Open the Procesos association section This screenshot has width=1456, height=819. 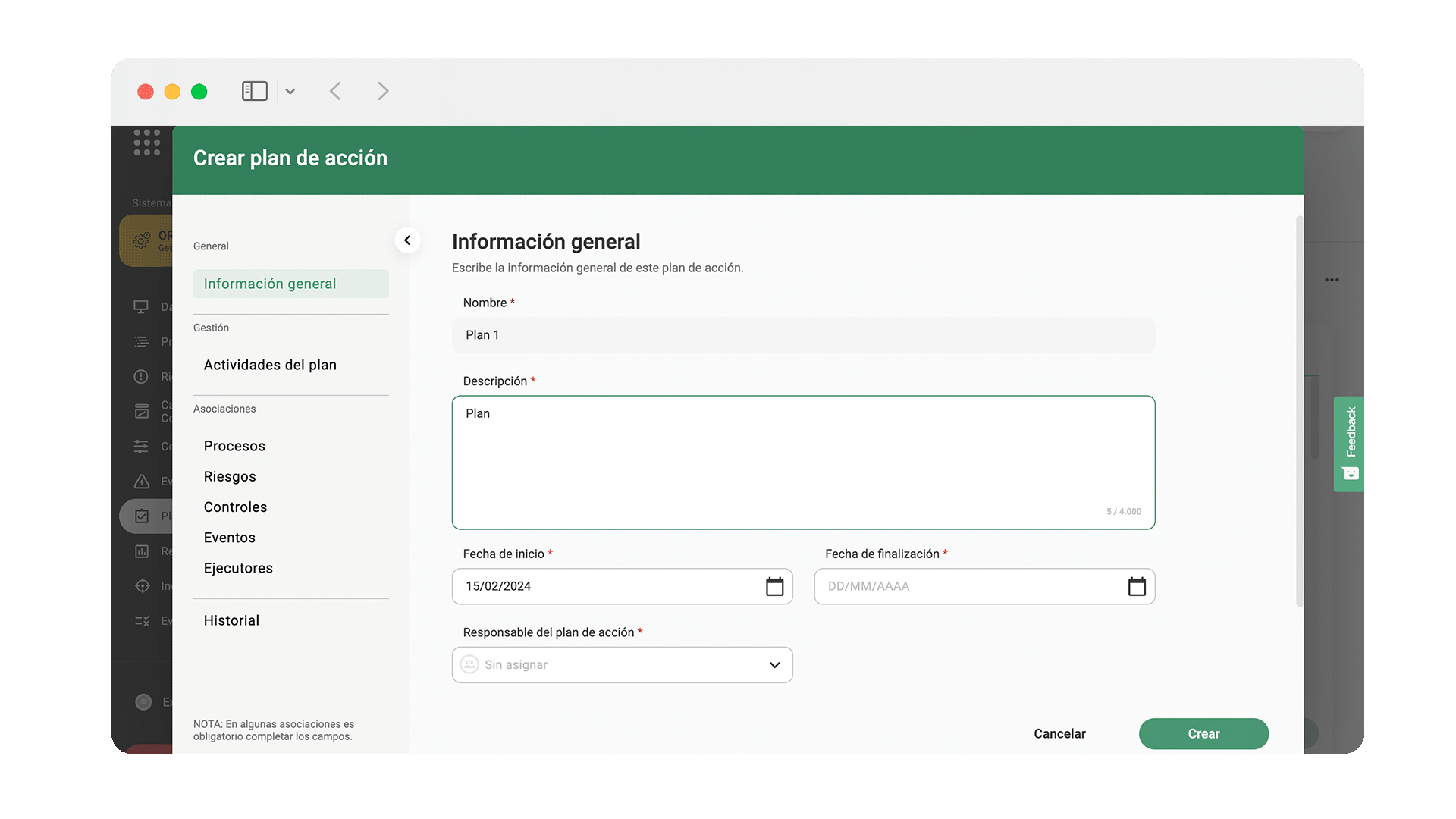click(x=234, y=446)
